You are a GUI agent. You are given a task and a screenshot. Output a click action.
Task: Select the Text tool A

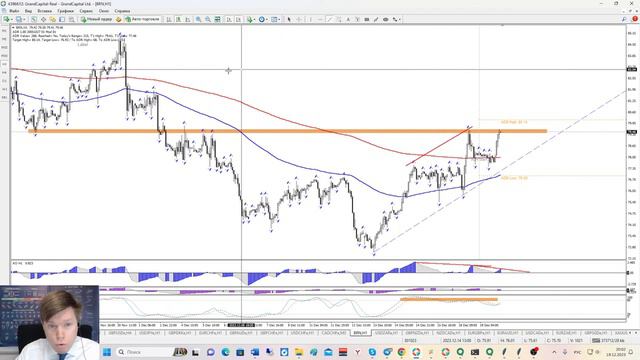pos(348,19)
